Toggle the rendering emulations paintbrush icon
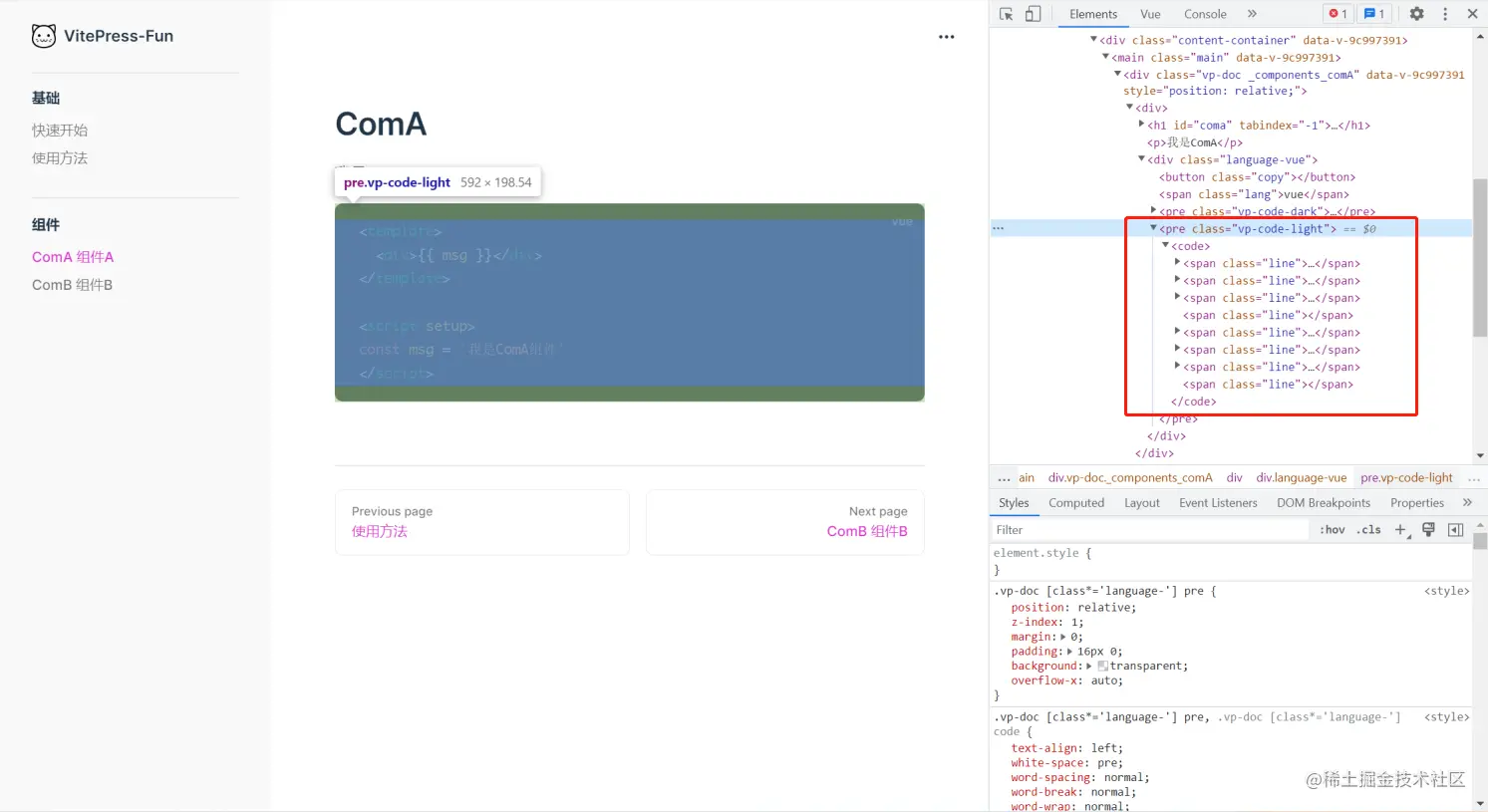This screenshot has height=812, width=1488. coord(1428,530)
